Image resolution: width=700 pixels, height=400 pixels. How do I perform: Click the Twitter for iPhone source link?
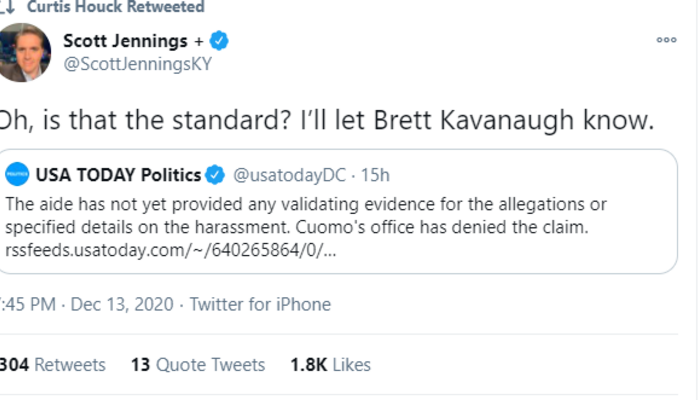(x=260, y=304)
